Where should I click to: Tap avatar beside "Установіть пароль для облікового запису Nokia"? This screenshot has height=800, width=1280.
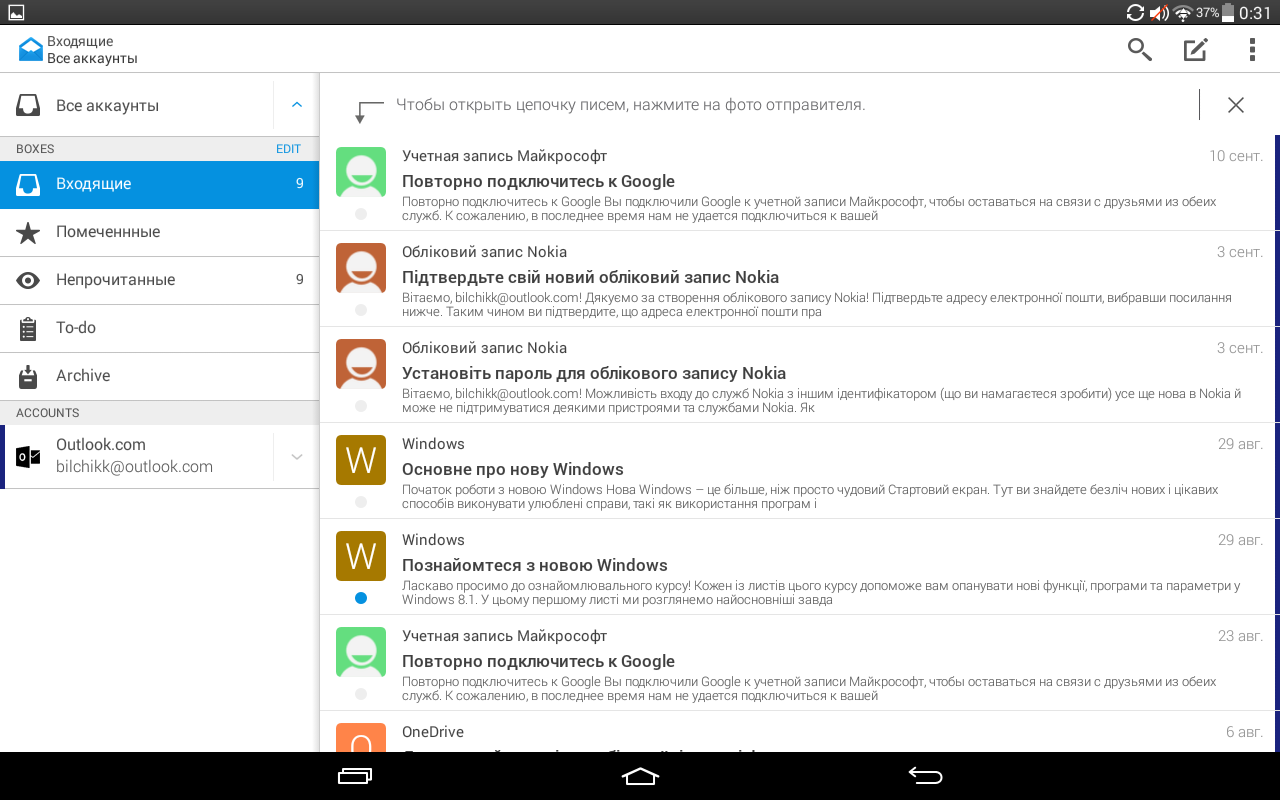click(x=361, y=364)
